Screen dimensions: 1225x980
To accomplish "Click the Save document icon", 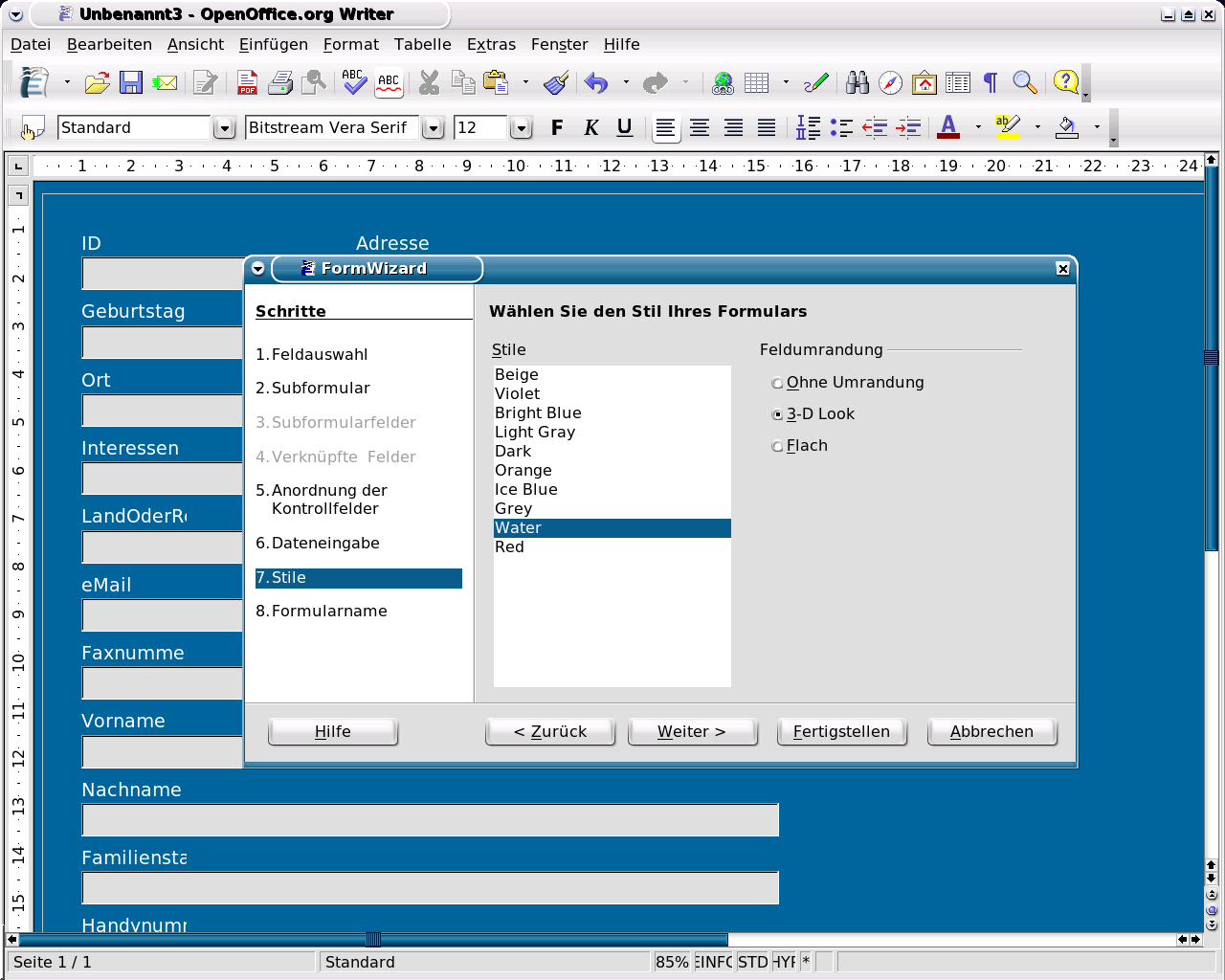I will click(x=131, y=83).
